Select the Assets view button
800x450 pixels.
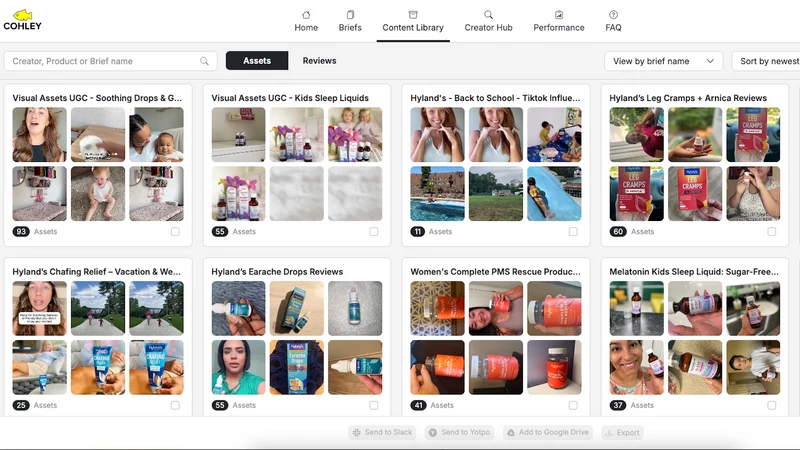tap(257, 61)
